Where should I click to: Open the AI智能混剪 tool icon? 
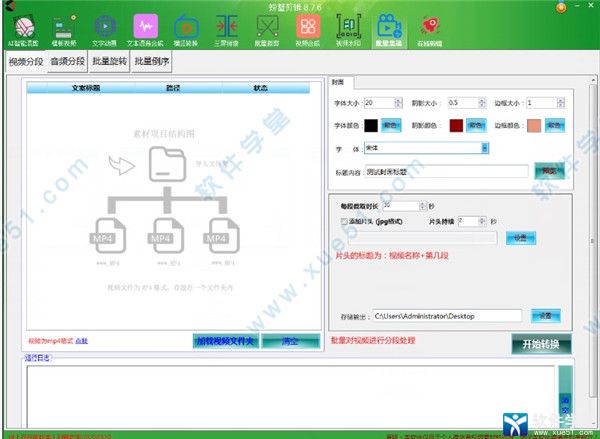click(24, 31)
